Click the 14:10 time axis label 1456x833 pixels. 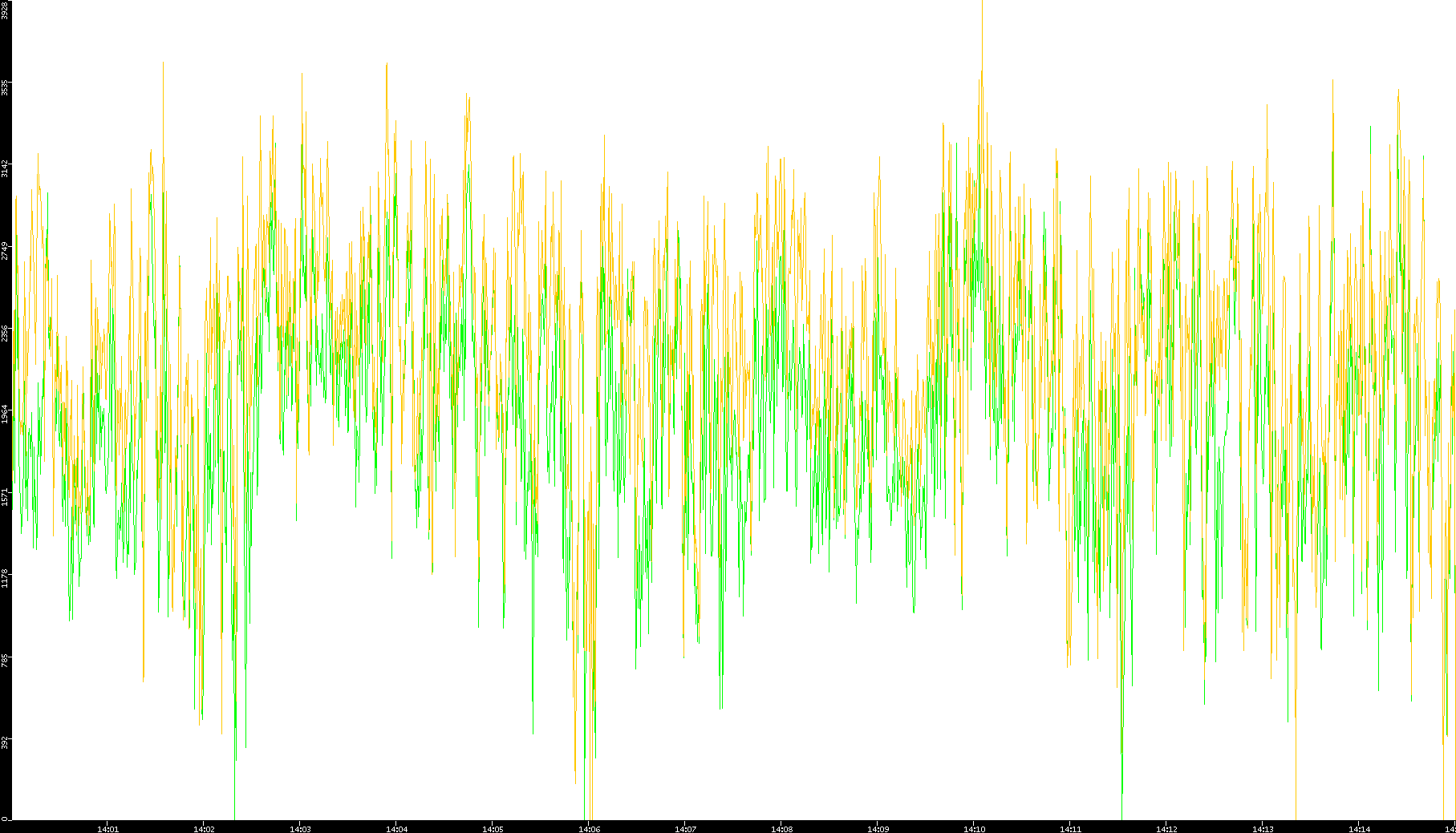point(974,829)
